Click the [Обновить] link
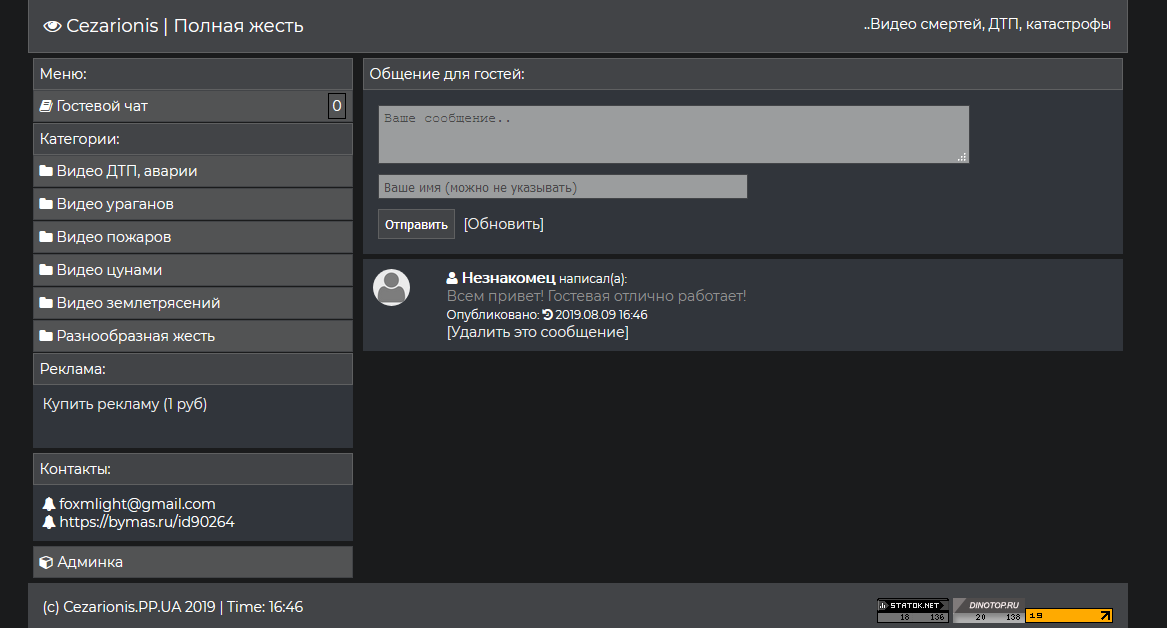 [x=503, y=224]
